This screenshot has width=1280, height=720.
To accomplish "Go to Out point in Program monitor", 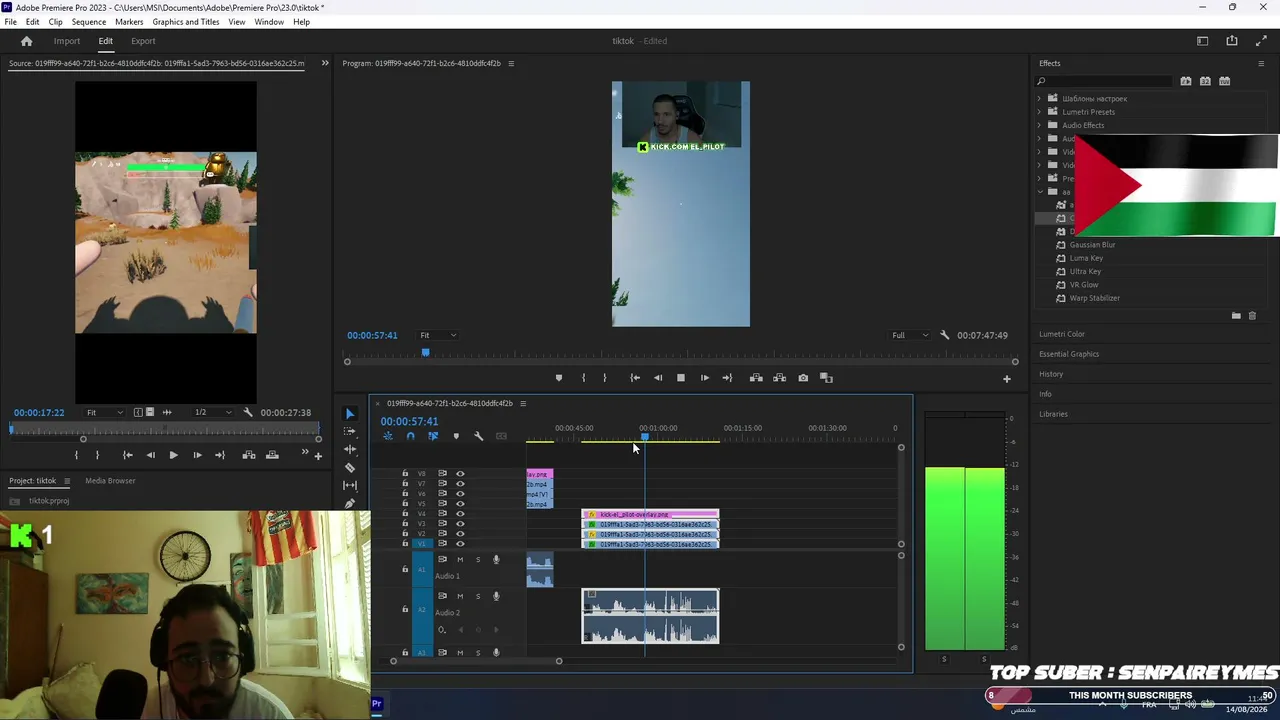I will point(727,378).
